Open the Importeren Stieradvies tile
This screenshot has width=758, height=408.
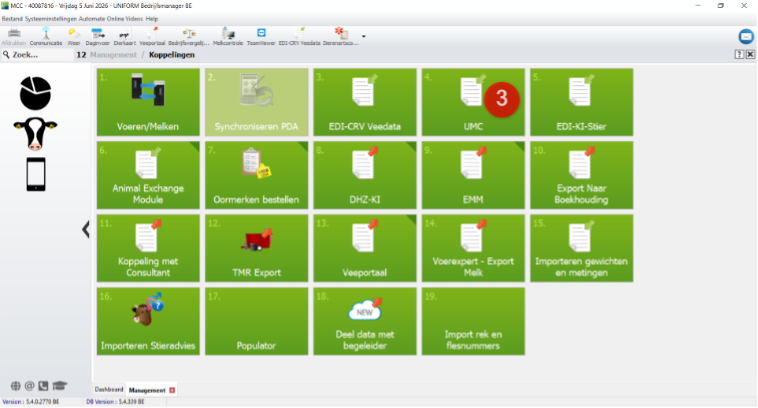(148, 321)
